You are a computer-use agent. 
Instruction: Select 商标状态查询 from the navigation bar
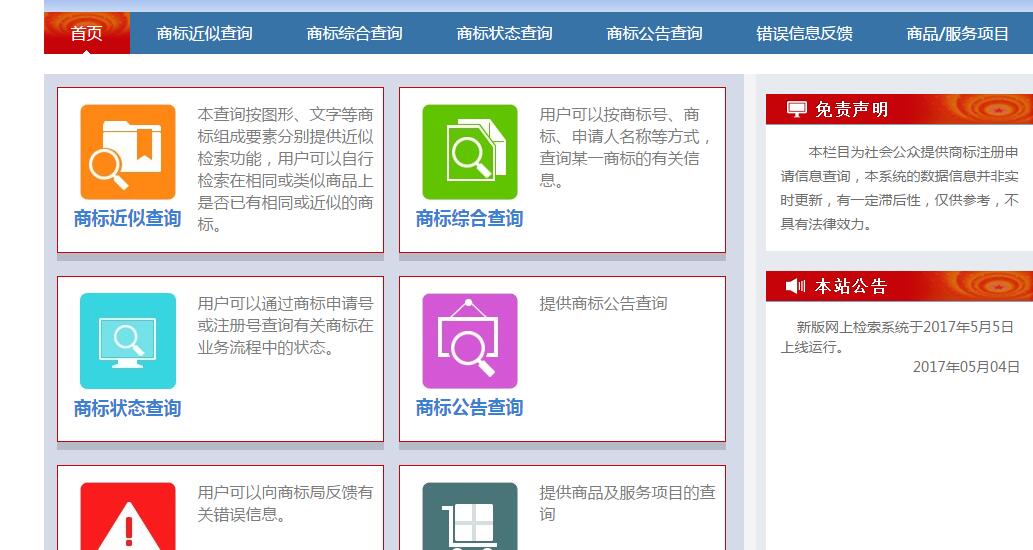pyautogui.click(x=504, y=33)
